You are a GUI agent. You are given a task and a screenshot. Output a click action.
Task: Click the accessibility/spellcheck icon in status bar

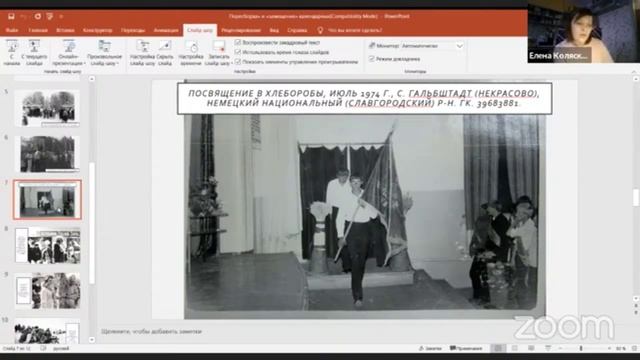pos(43,349)
